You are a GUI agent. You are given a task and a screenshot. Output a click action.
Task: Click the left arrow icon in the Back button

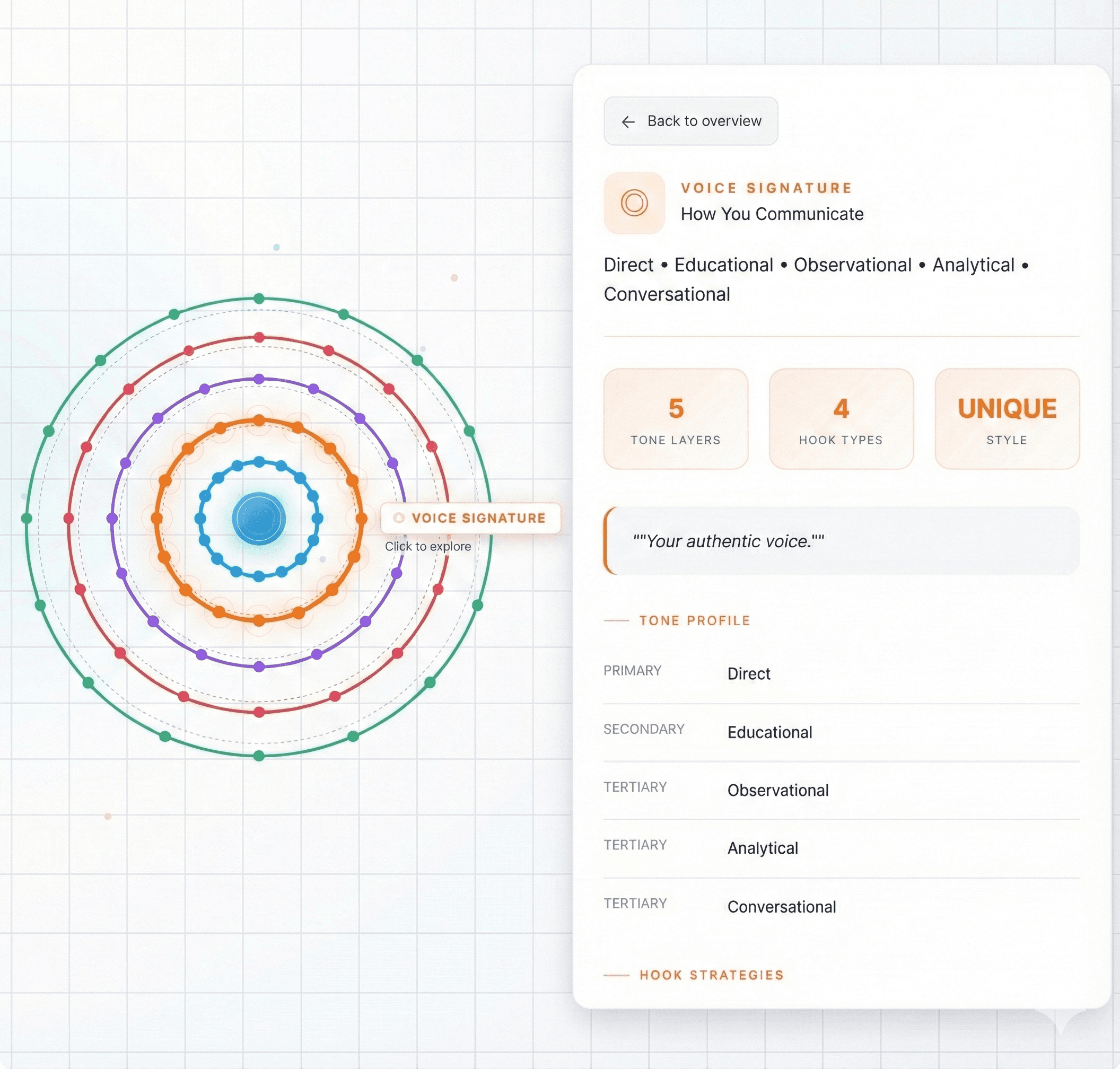pyautogui.click(x=627, y=121)
